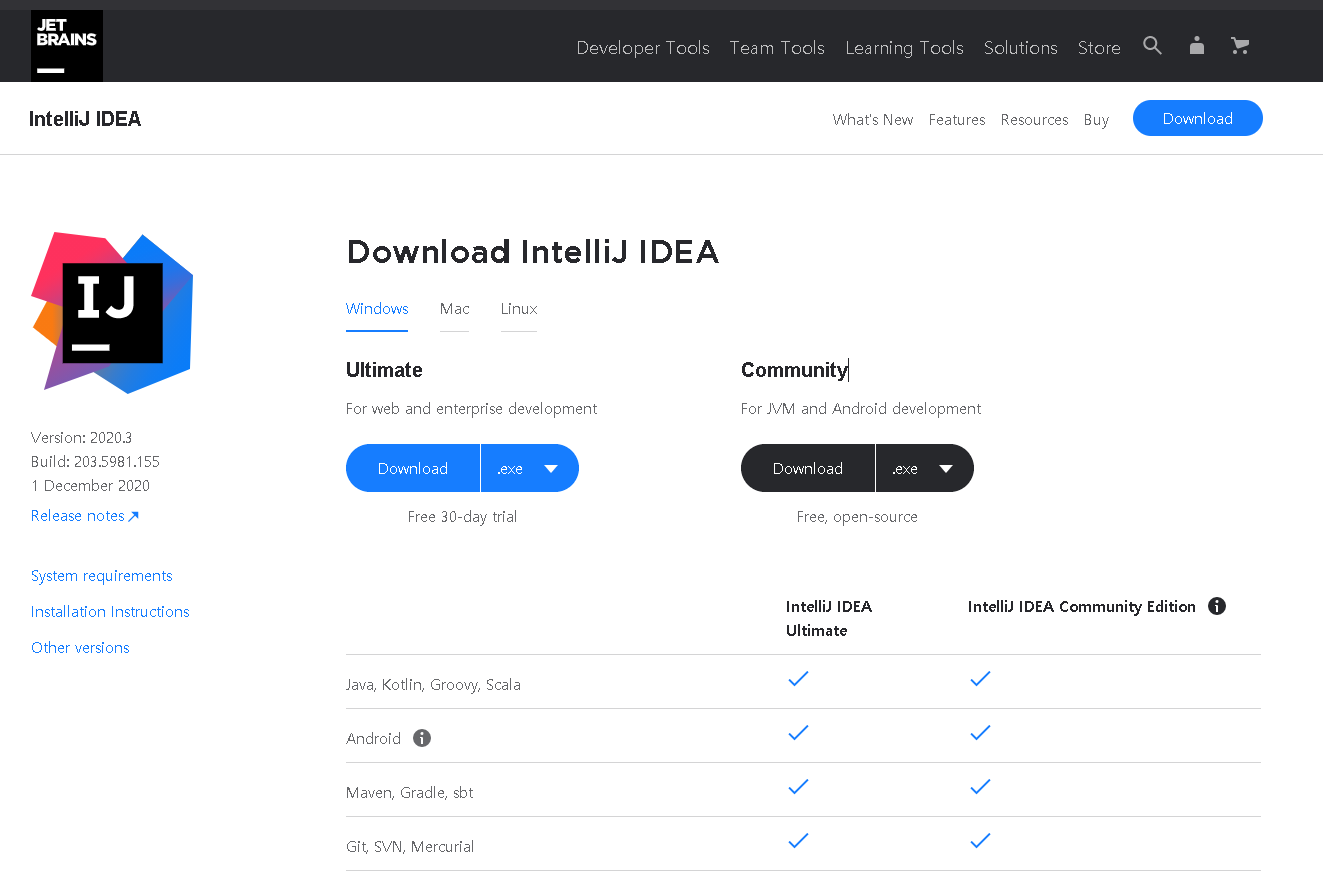1323x872 pixels.
Task: Click Community checkmark in Maven, Gradle row
Action: [x=980, y=787]
